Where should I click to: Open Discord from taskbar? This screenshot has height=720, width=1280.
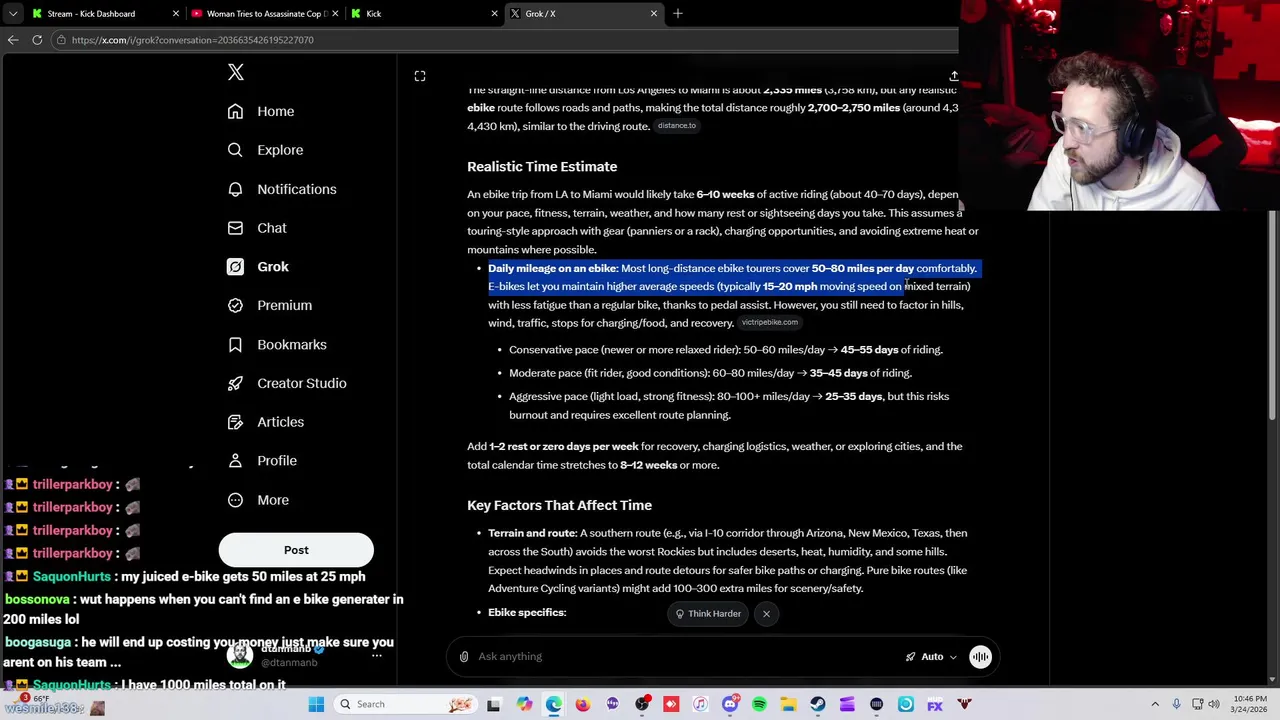[x=730, y=705]
